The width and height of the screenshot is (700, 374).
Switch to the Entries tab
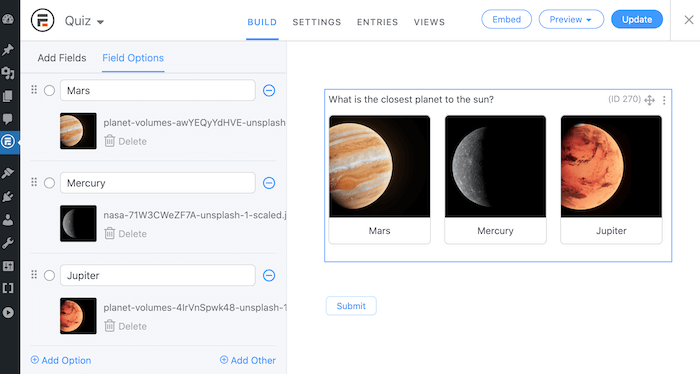pyautogui.click(x=377, y=22)
